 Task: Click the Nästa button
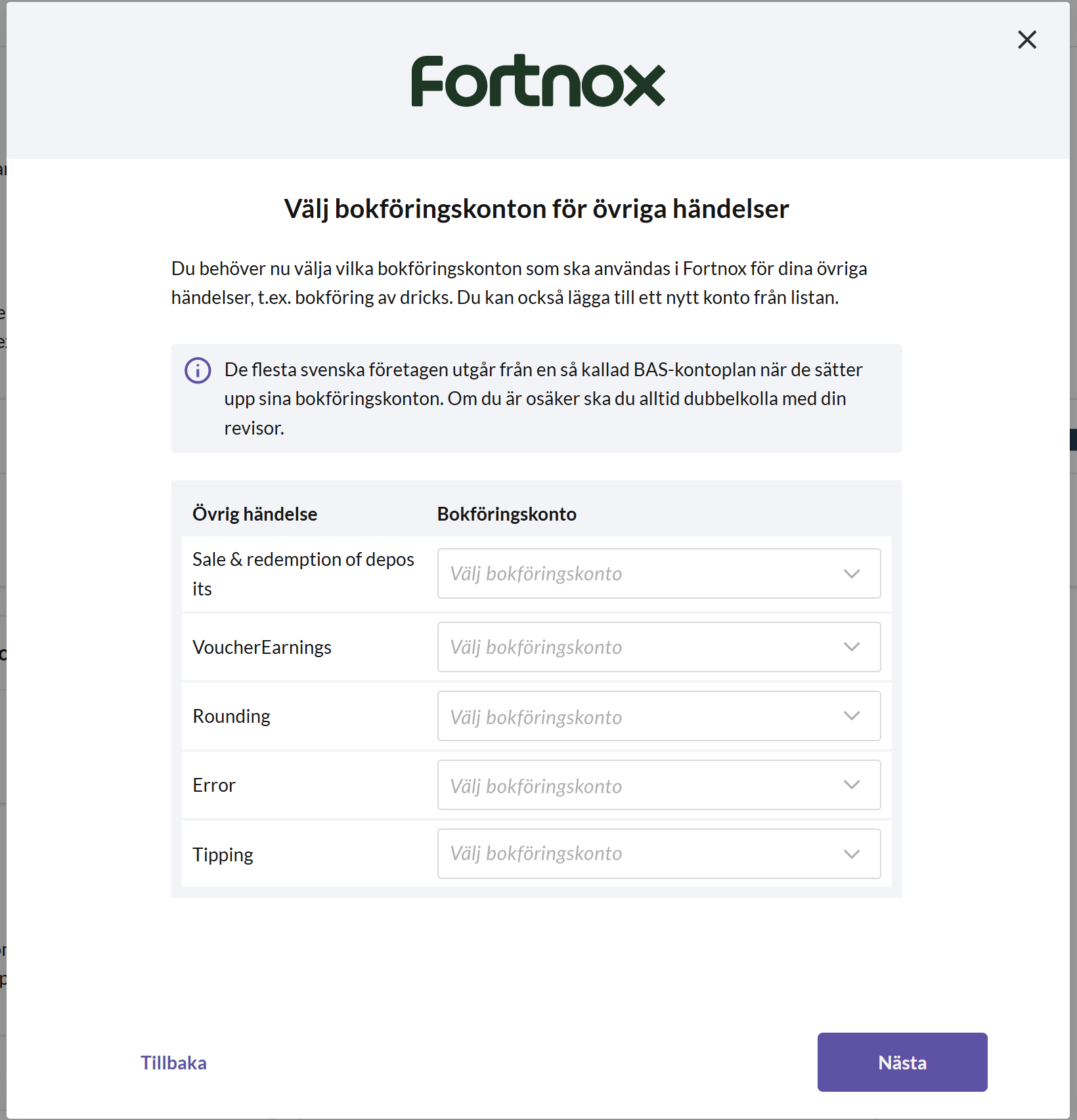[902, 1062]
